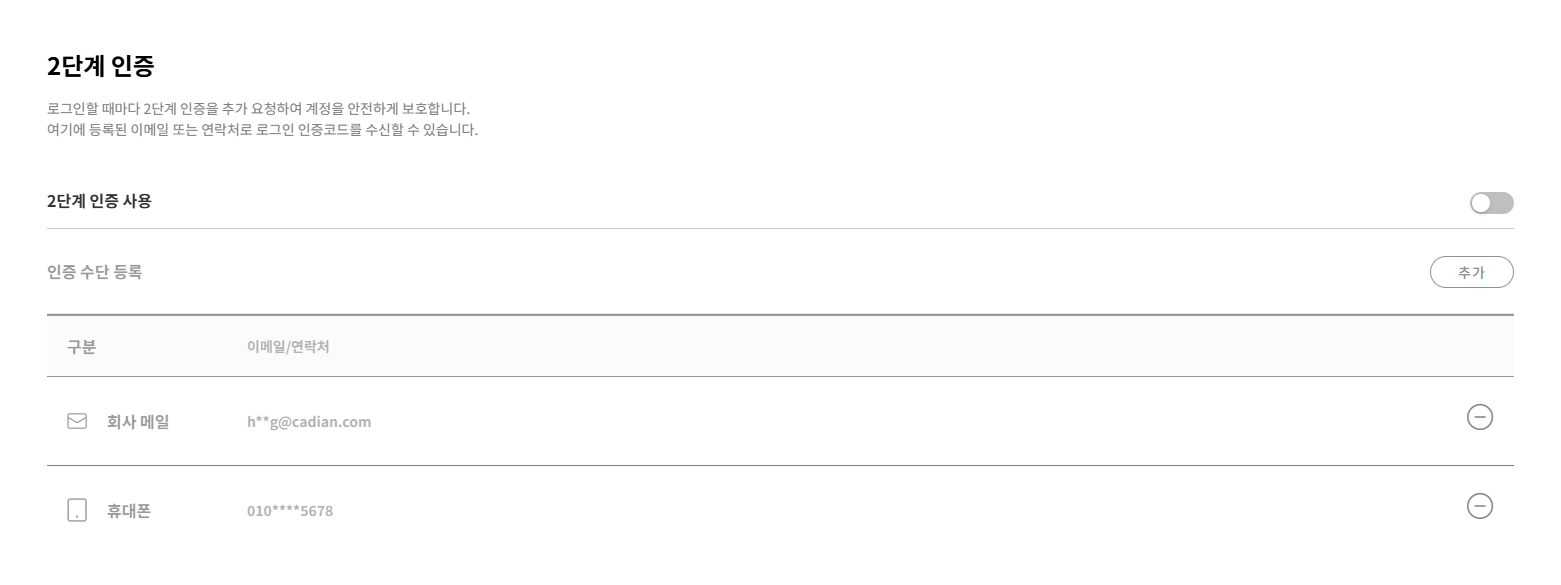
Task: Toggle the 2단계 인증 사용 switch
Action: pos(1491,203)
